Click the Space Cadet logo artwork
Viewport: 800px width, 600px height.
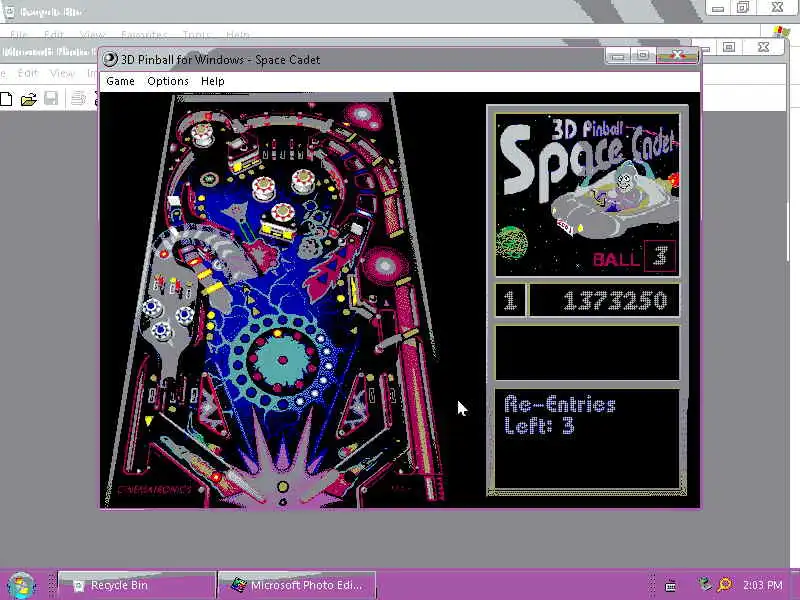point(588,195)
